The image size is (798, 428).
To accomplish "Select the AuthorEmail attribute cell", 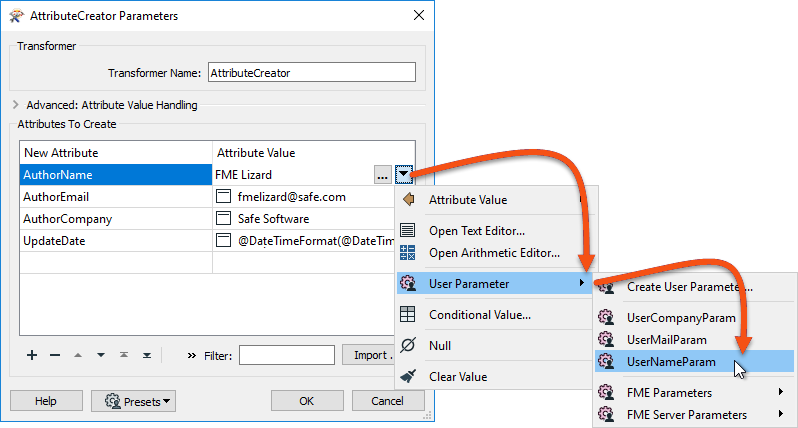I will click(x=116, y=196).
